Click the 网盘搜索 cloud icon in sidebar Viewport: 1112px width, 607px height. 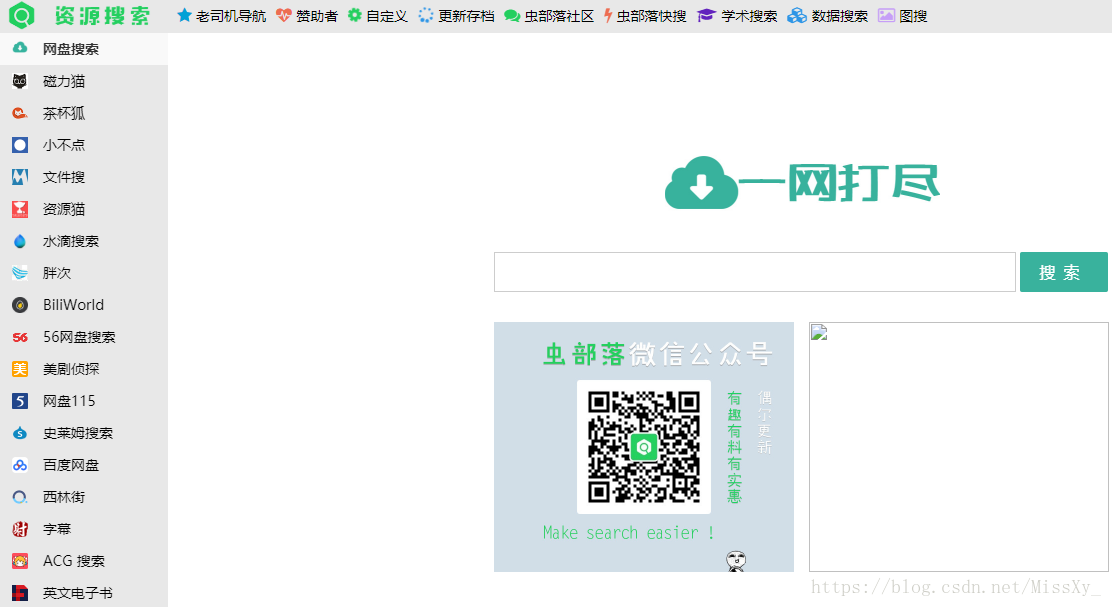coord(20,48)
